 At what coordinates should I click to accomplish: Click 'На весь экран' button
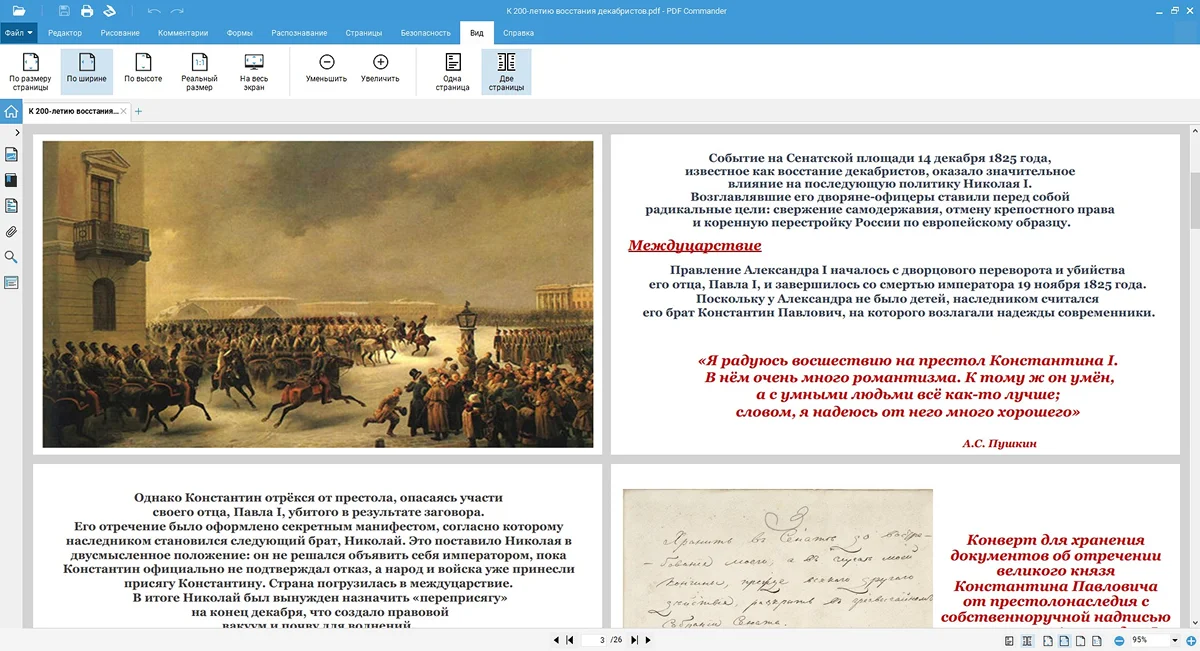click(254, 71)
